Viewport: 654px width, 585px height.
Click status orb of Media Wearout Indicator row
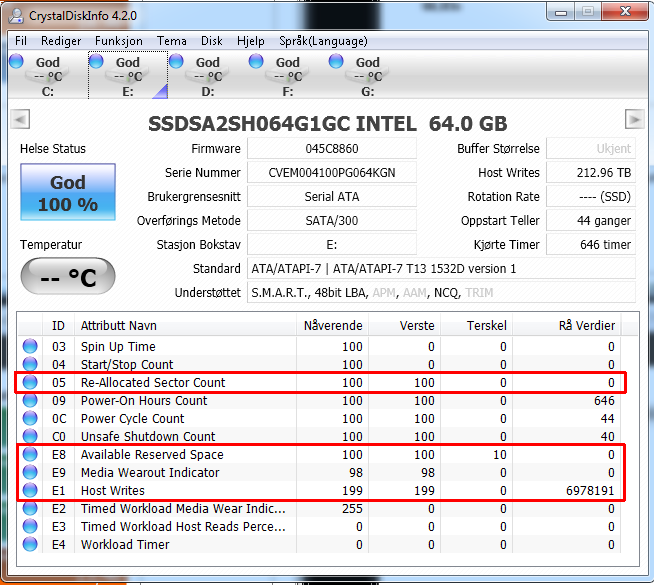point(30,472)
